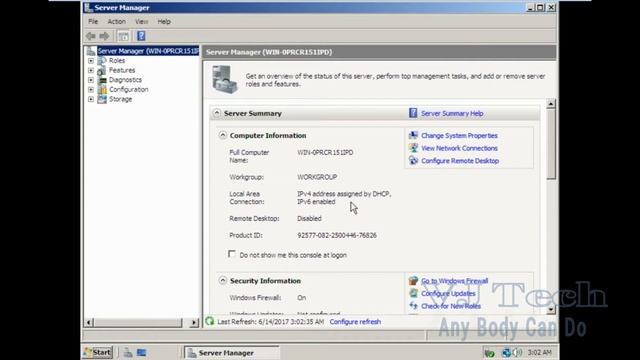640x360 pixels.
Task: Click Change System Properties link
Action: click(x=459, y=136)
